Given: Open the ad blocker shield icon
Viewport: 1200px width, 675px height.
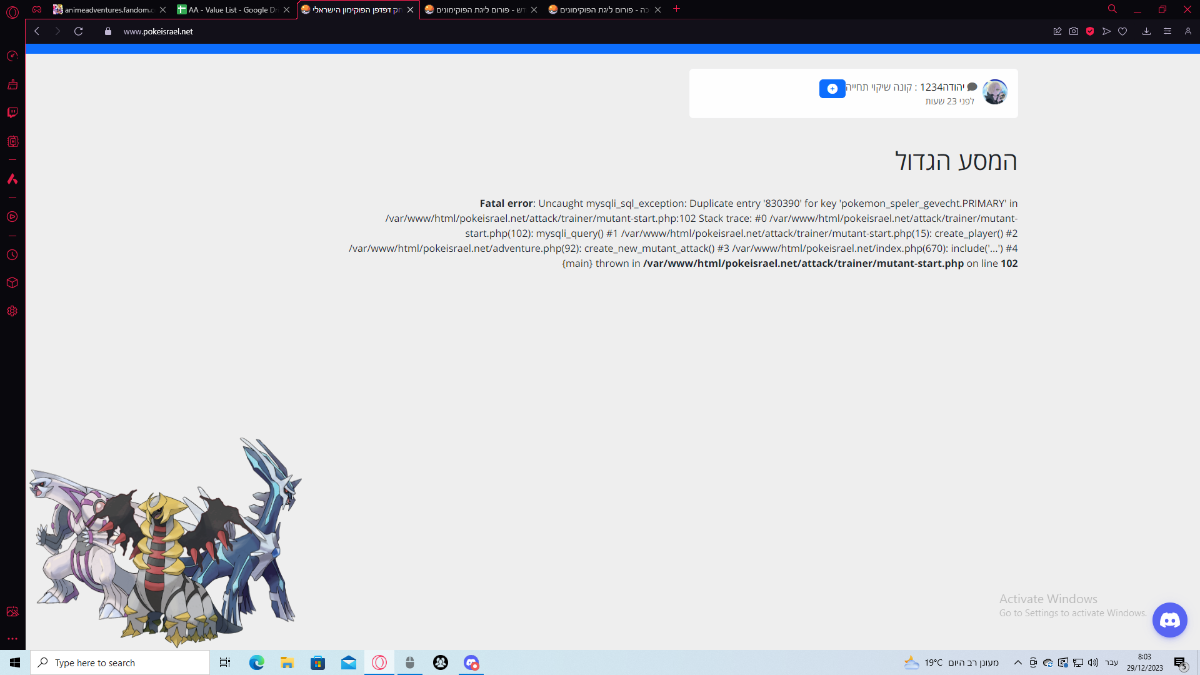Looking at the screenshot, I should (1090, 31).
